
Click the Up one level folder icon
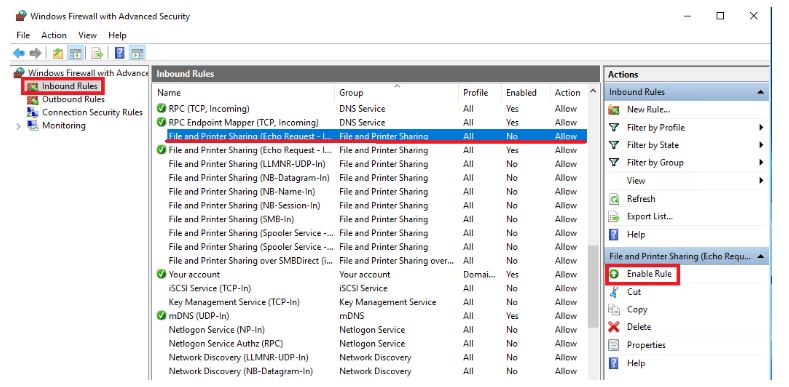coord(58,53)
